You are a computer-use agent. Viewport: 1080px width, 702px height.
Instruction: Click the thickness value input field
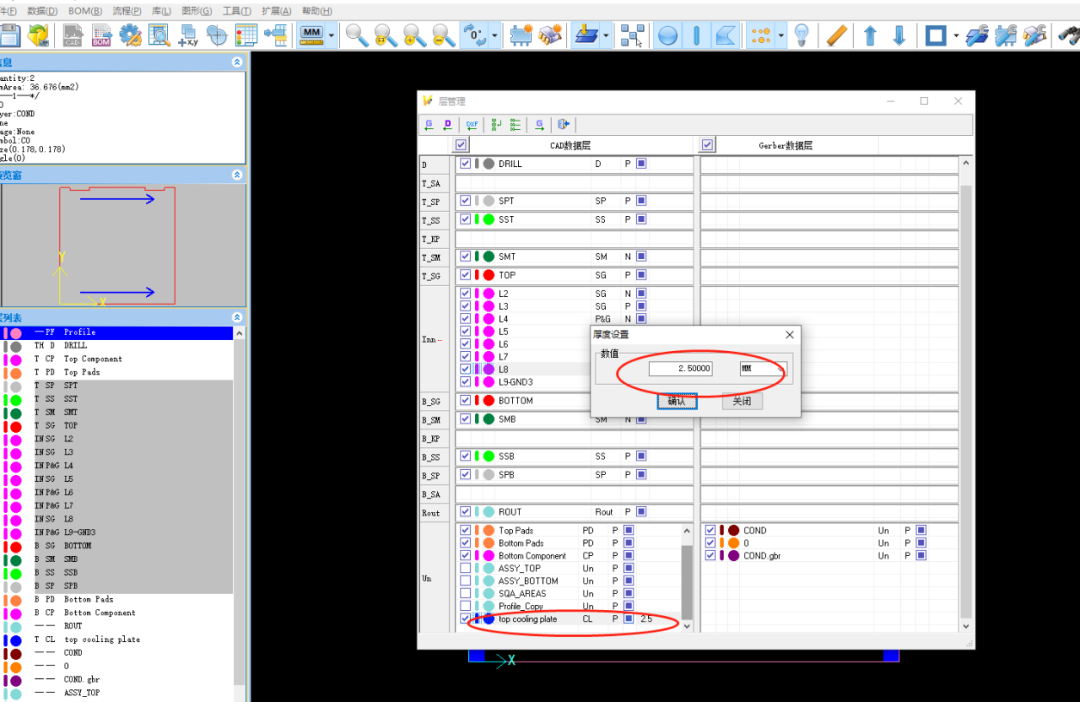click(681, 369)
